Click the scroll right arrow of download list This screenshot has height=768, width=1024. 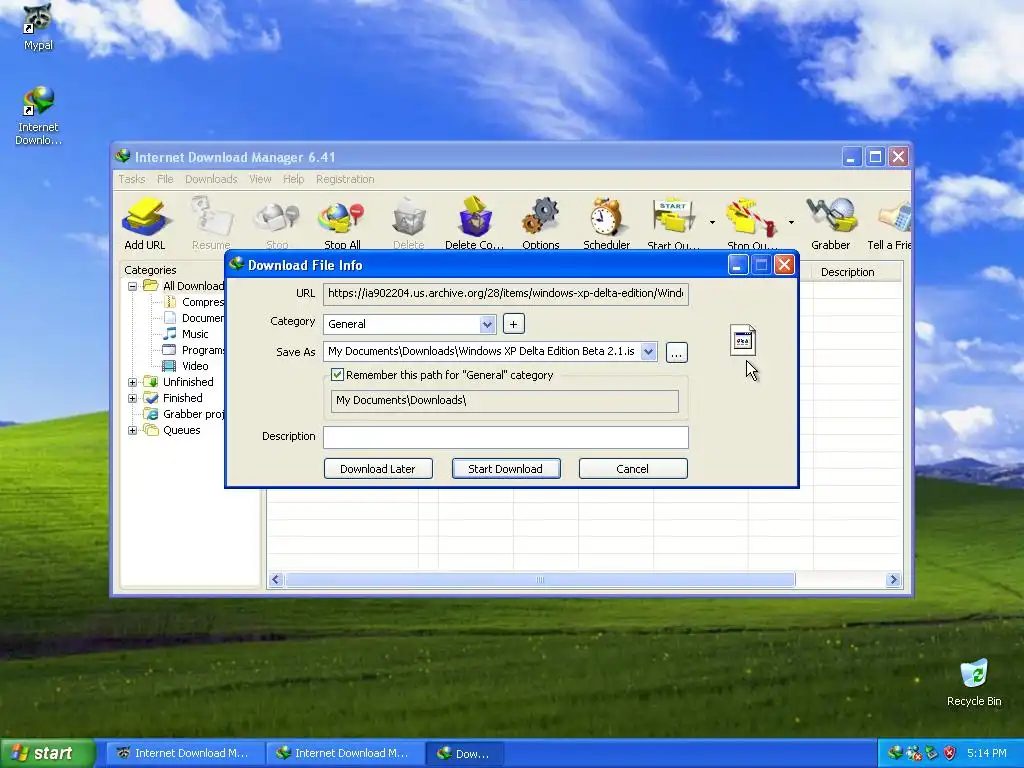893,579
